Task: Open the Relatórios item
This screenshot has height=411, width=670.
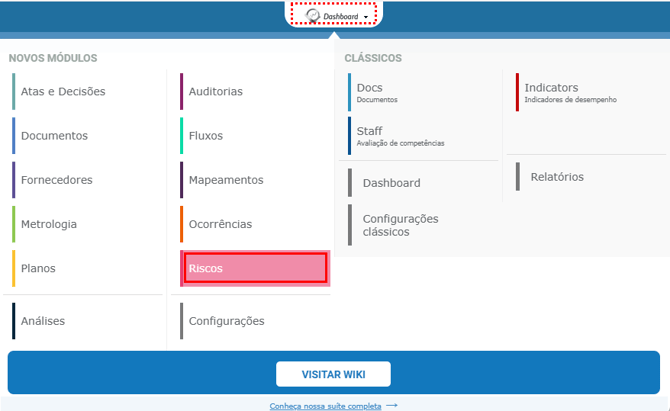Action: pyautogui.click(x=557, y=177)
